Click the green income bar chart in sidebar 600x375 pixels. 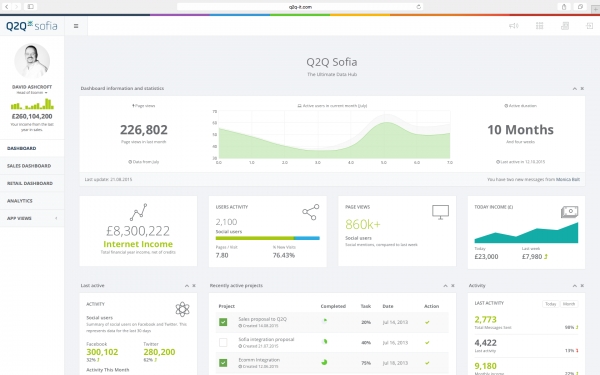coord(32,104)
